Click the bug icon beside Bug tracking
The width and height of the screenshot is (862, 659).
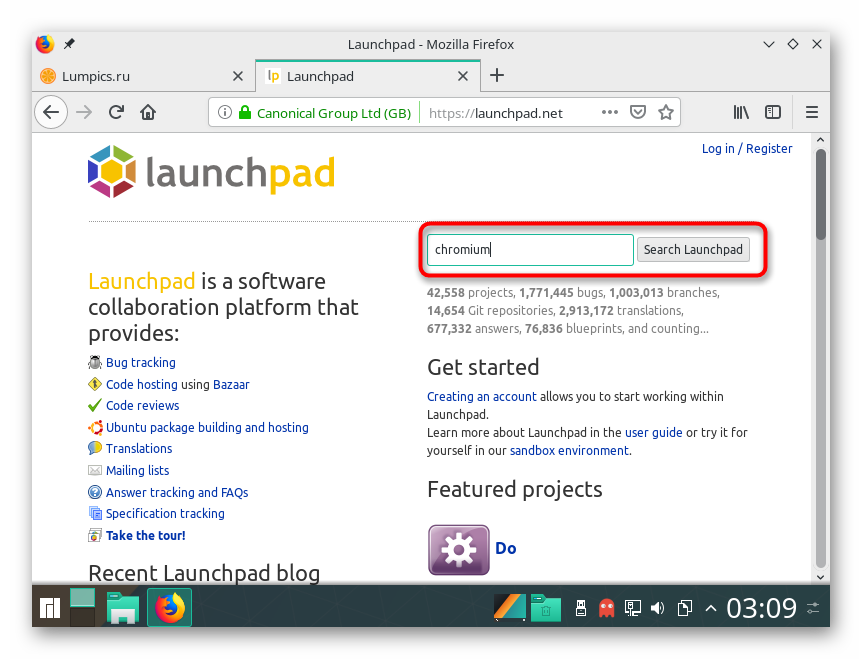click(95, 362)
